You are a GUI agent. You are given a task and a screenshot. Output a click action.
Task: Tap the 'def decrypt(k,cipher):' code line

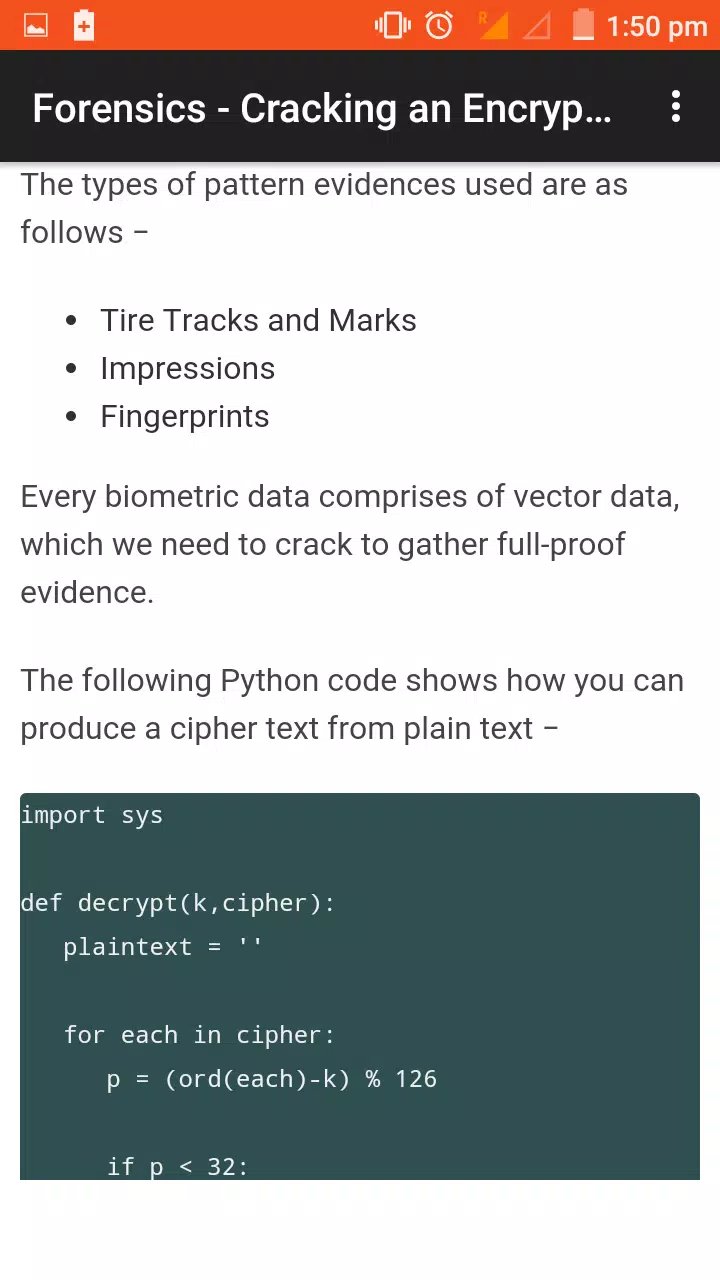[178, 903]
